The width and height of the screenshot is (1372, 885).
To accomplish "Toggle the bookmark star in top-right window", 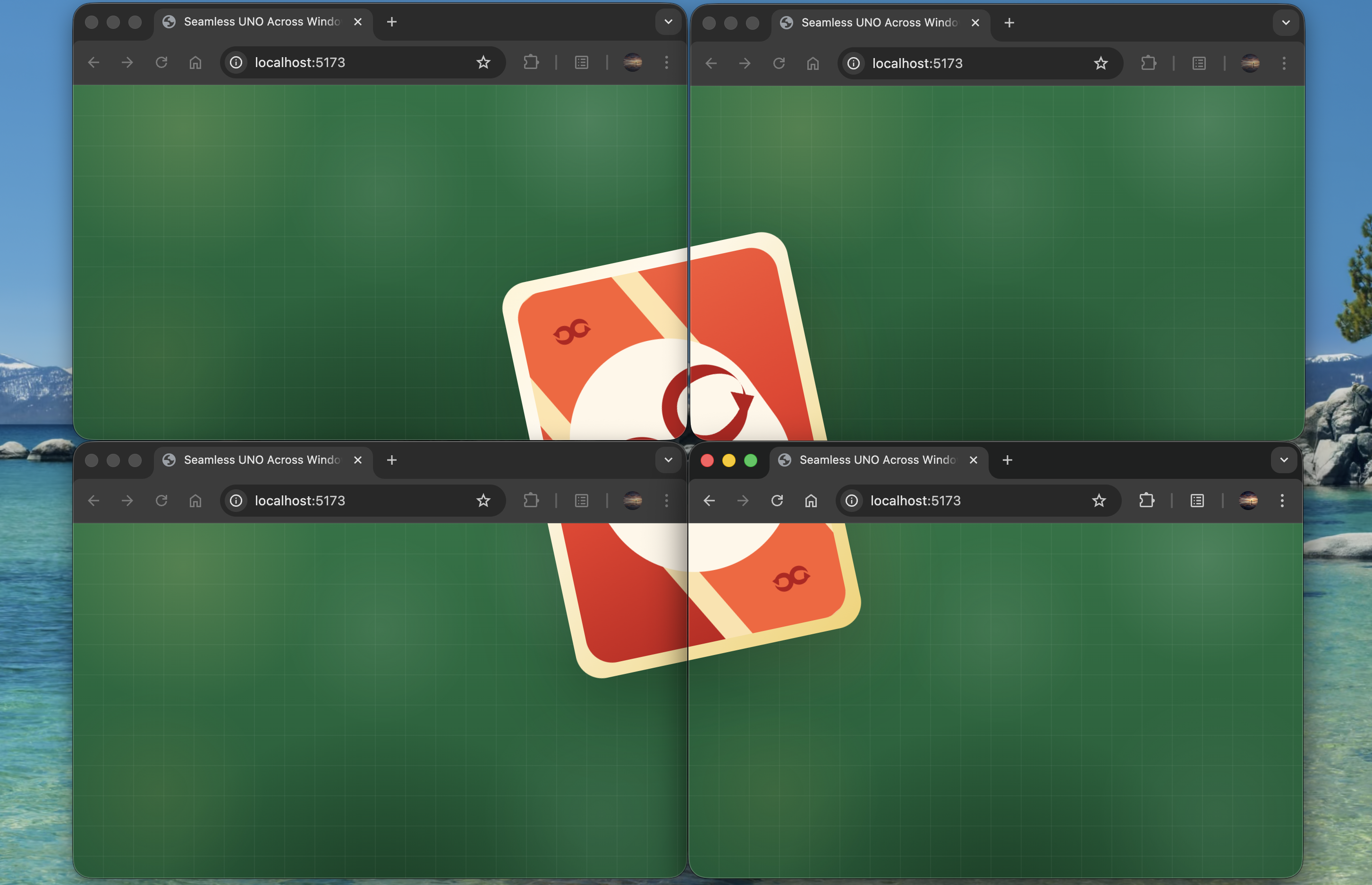I will pos(1100,63).
